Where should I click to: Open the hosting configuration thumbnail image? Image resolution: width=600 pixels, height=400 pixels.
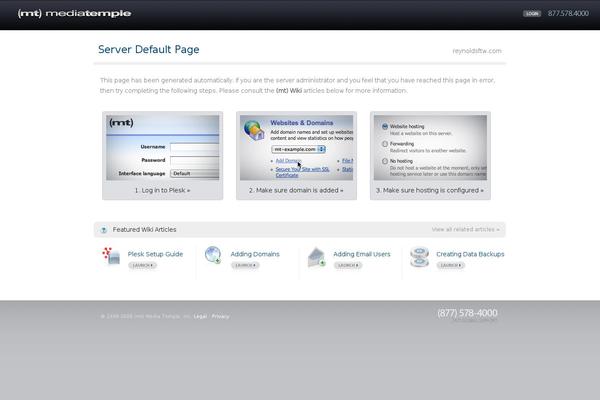[429, 147]
